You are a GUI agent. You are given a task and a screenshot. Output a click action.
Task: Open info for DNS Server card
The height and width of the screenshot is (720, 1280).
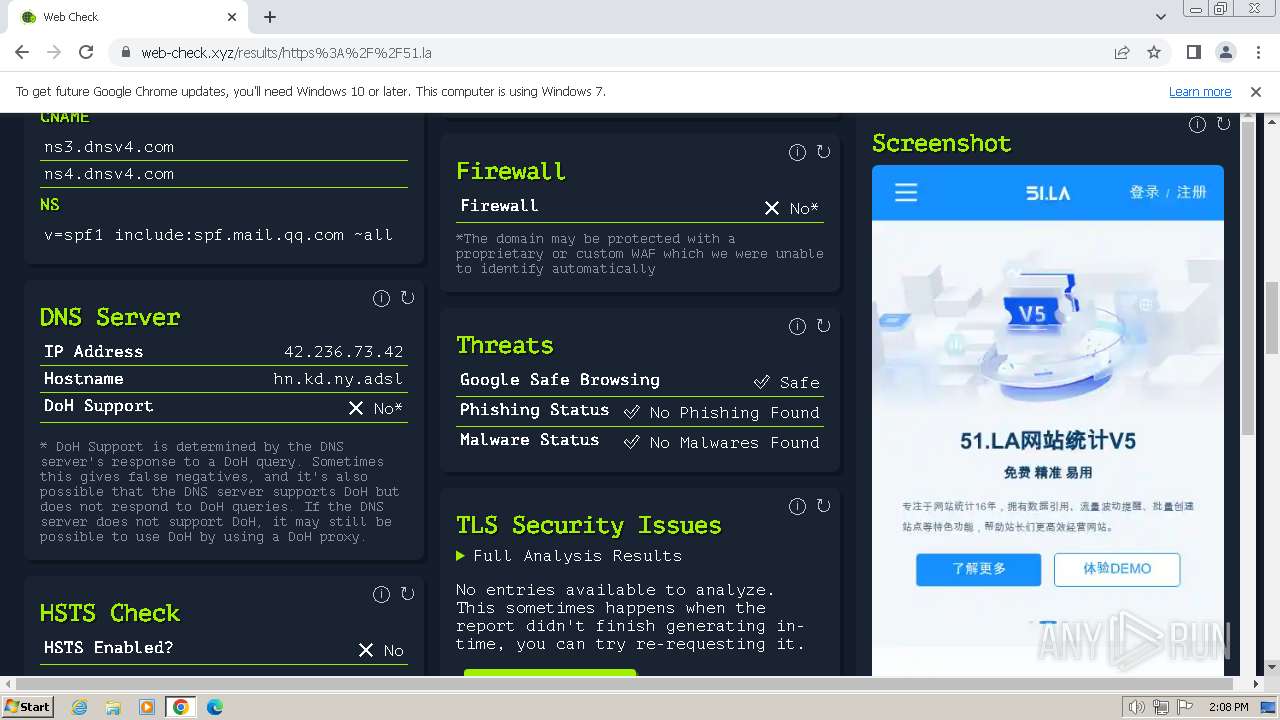point(381,298)
